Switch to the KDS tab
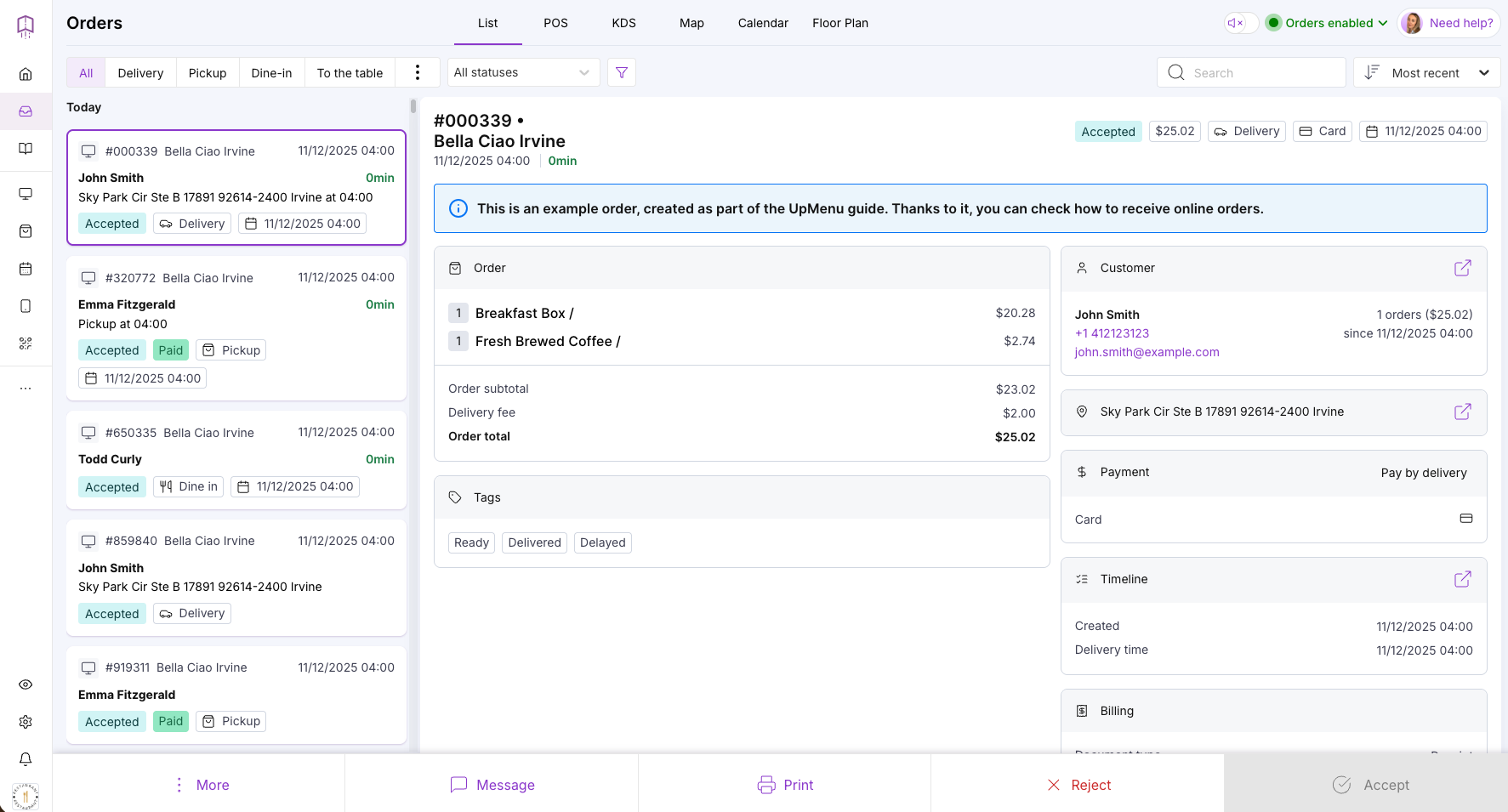1508x812 pixels. click(623, 23)
